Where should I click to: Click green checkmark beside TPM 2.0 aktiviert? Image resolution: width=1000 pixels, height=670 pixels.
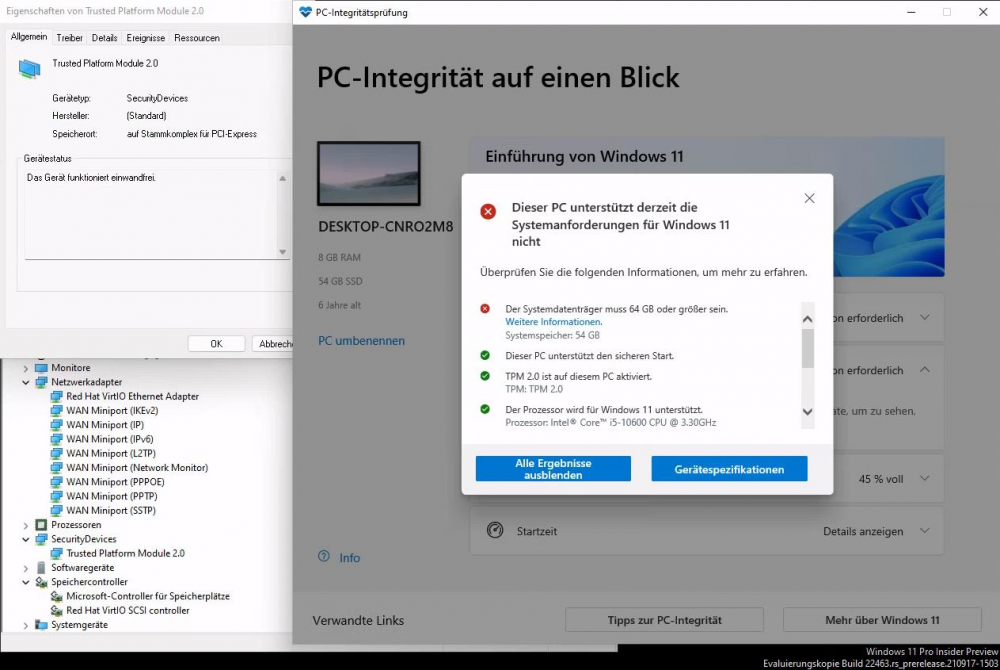coord(485,376)
